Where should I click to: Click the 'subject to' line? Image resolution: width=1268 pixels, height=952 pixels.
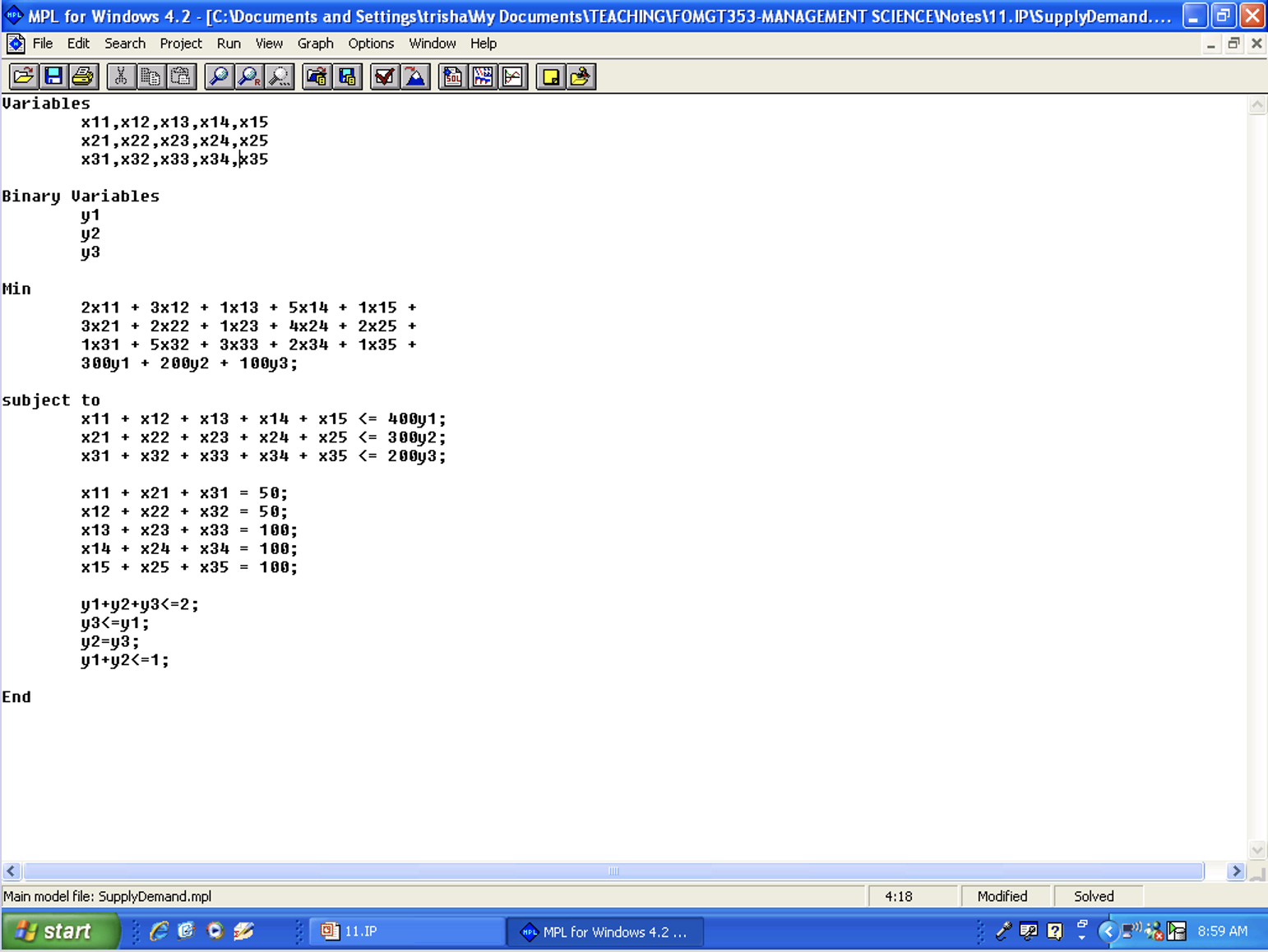coord(51,400)
